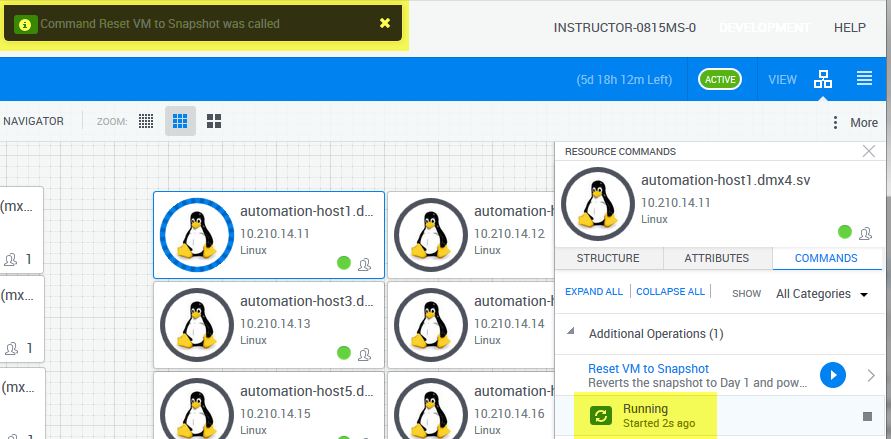This screenshot has height=439, width=891.
Task: Open the More options menu
Action: [x=855, y=123]
